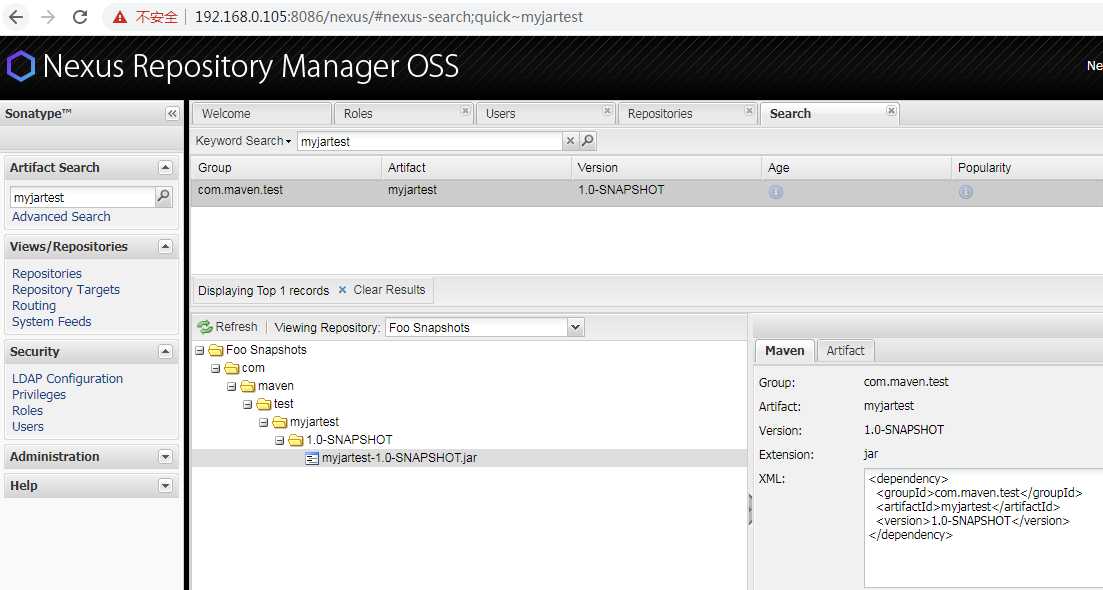Collapse the Security panel
The height and width of the screenshot is (590, 1103).
click(165, 351)
